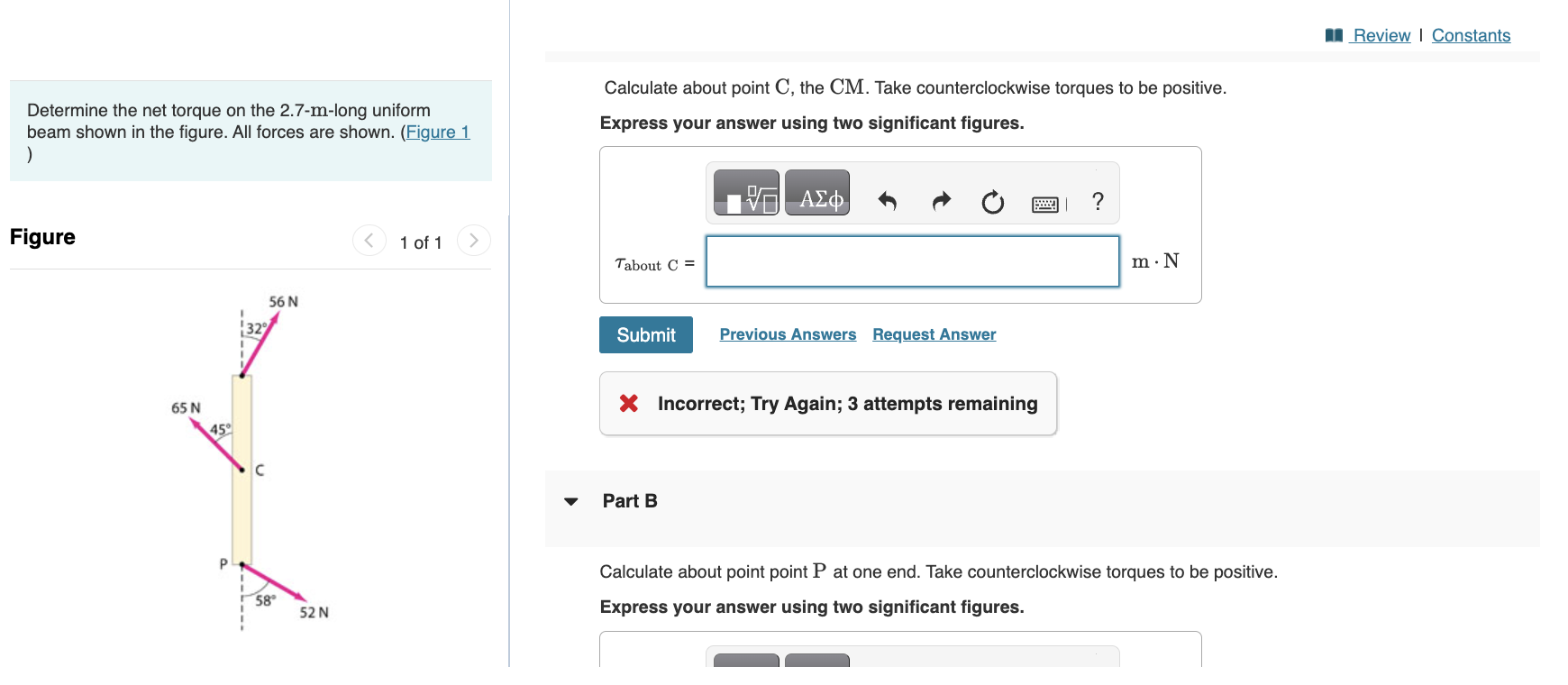Go to previous figure arrow
This screenshot has width=1568, height=685.
coord(369,241)
